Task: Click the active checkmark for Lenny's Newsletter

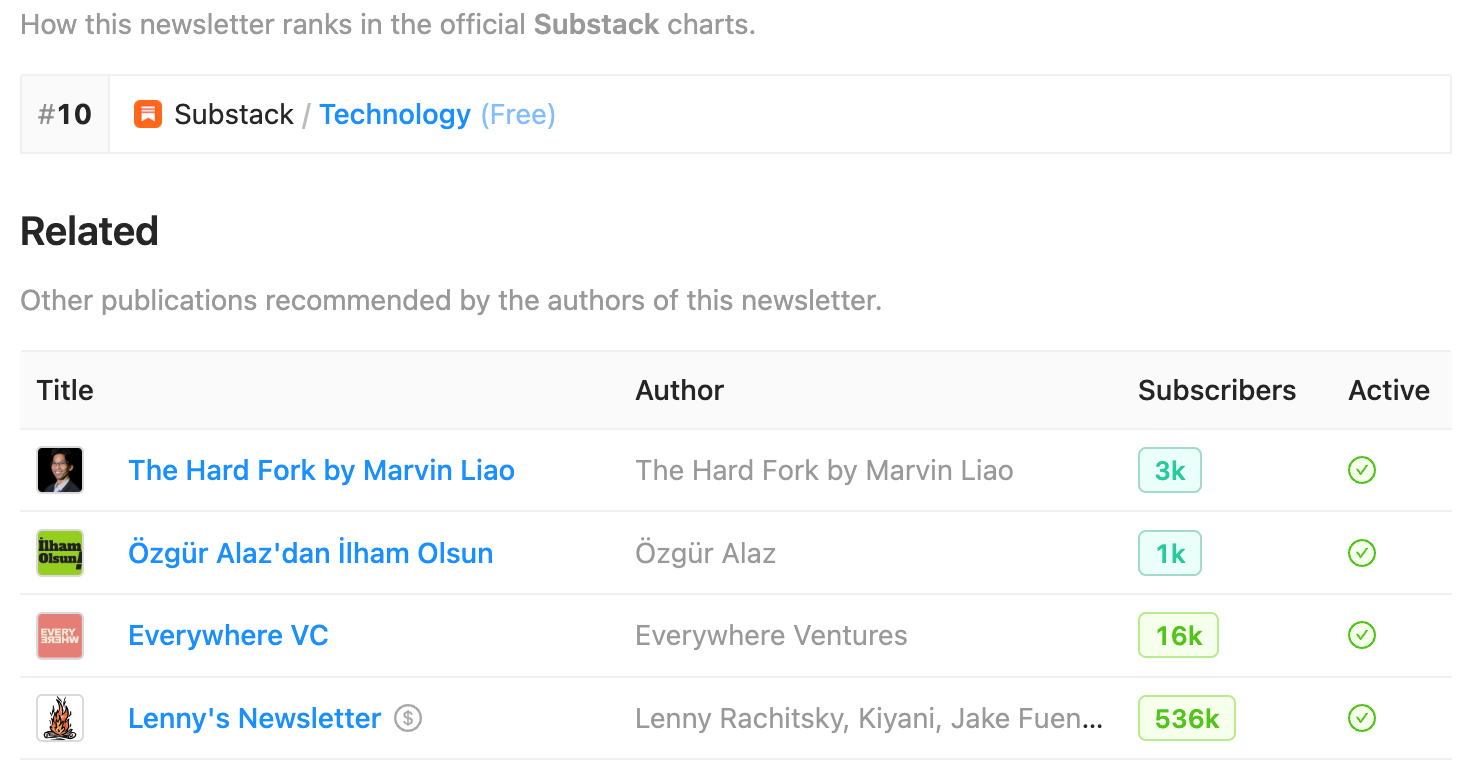Action: [x=1362, y=718]
